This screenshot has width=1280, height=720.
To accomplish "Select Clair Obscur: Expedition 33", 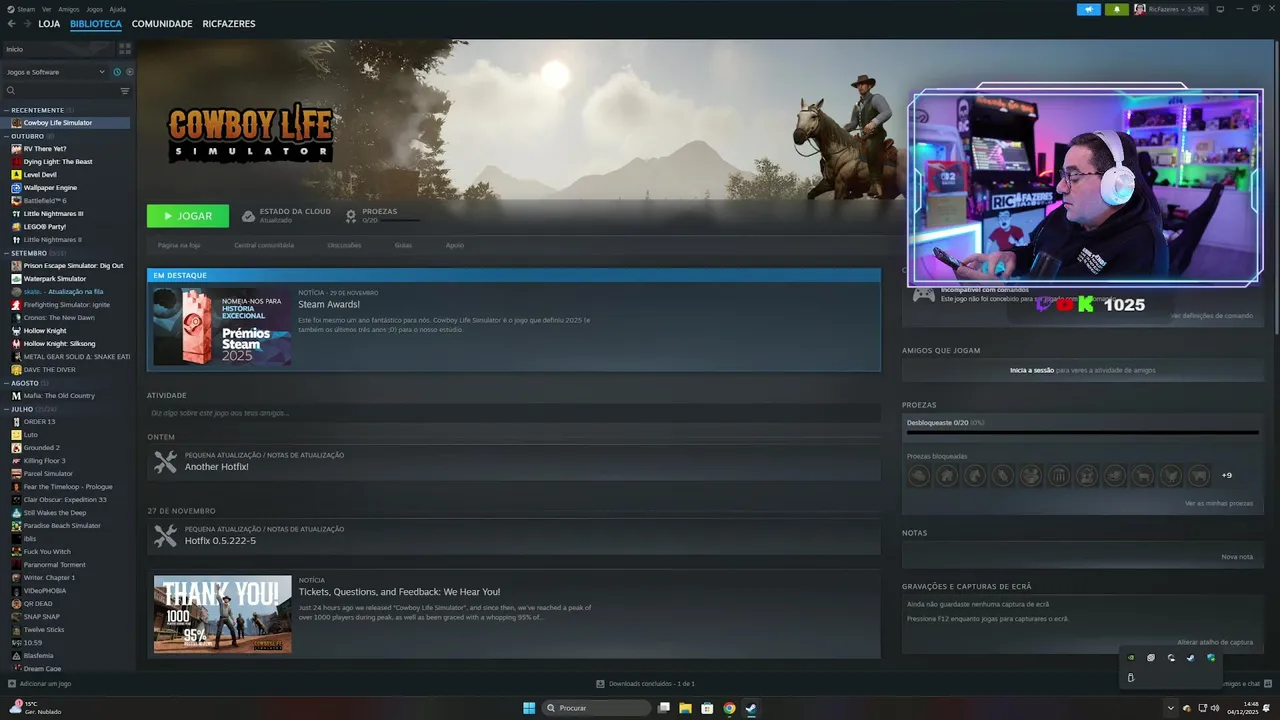I will (x=65, y=500).
